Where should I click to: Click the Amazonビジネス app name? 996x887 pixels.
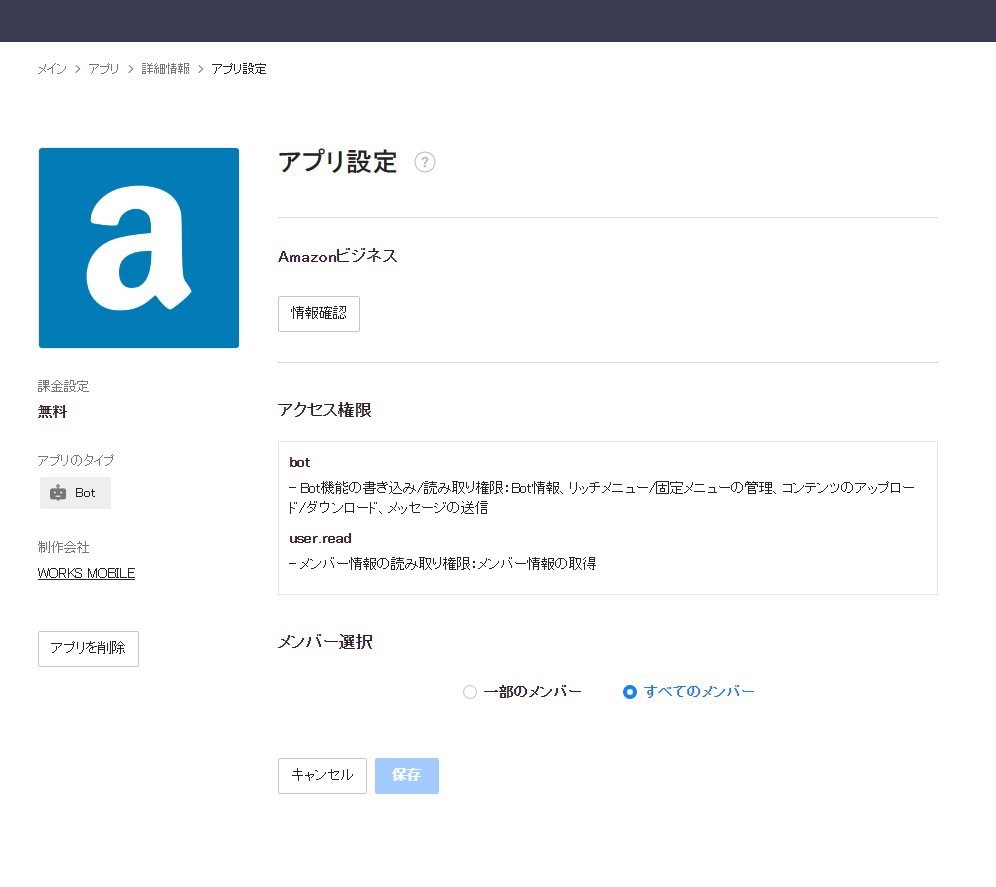click(x=337, y=256)
